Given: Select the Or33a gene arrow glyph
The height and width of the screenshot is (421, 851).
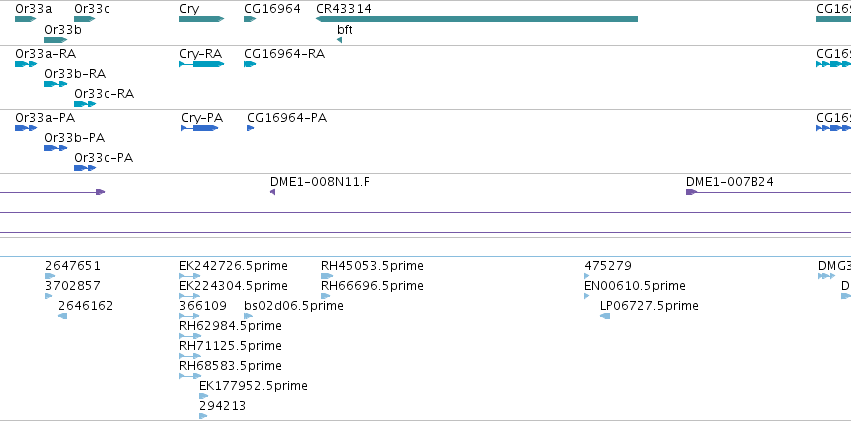Looking at the screenshot, I should [26, 20].
